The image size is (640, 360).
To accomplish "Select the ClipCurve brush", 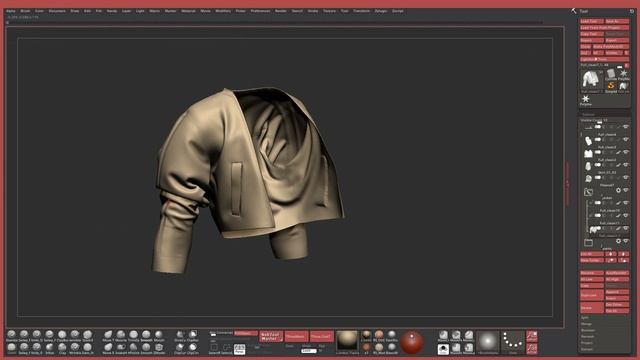I will pyautogui.click(x=180, y=348).
